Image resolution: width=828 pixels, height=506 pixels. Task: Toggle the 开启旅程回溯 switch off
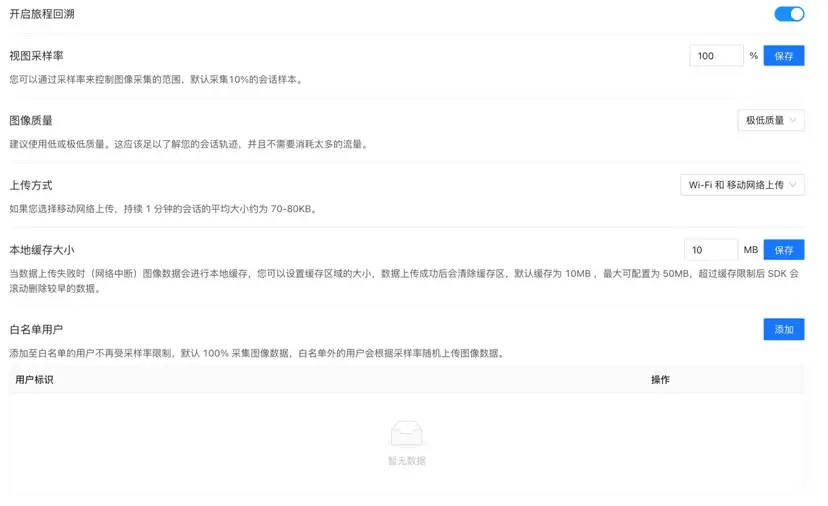coord(789,14)
